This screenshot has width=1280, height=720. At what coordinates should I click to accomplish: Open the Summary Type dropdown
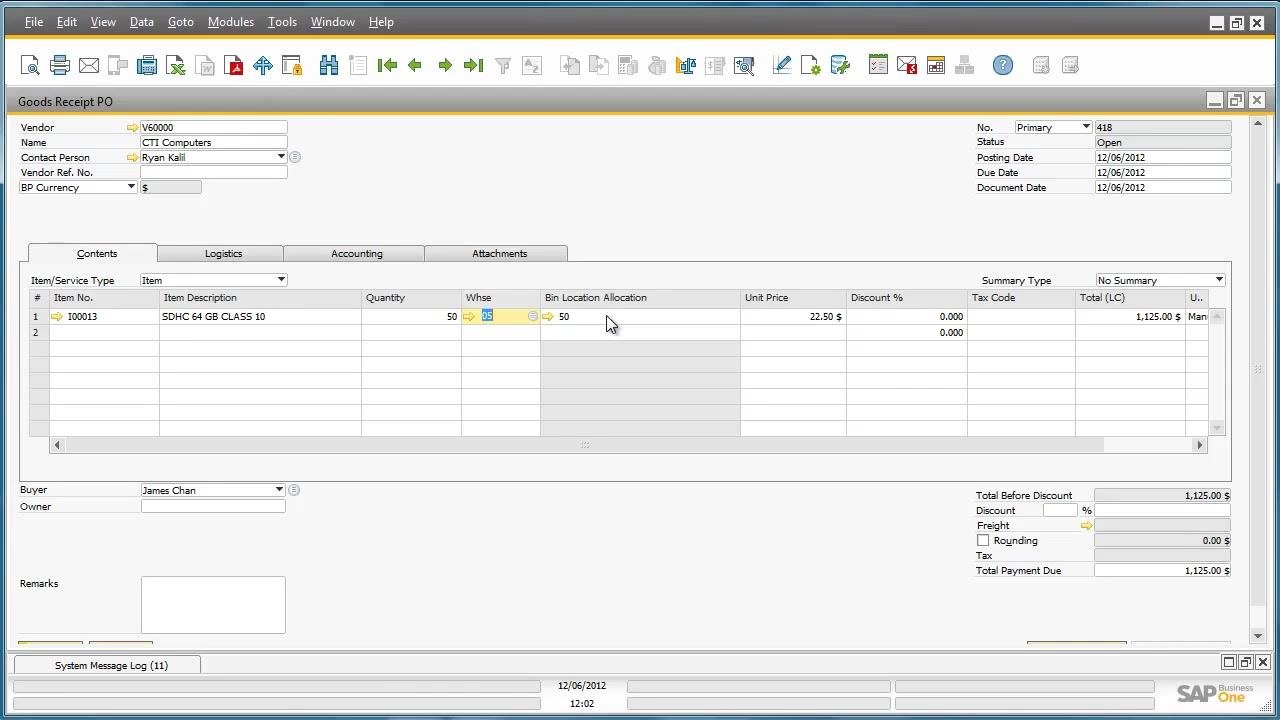tap(1219, 280)
